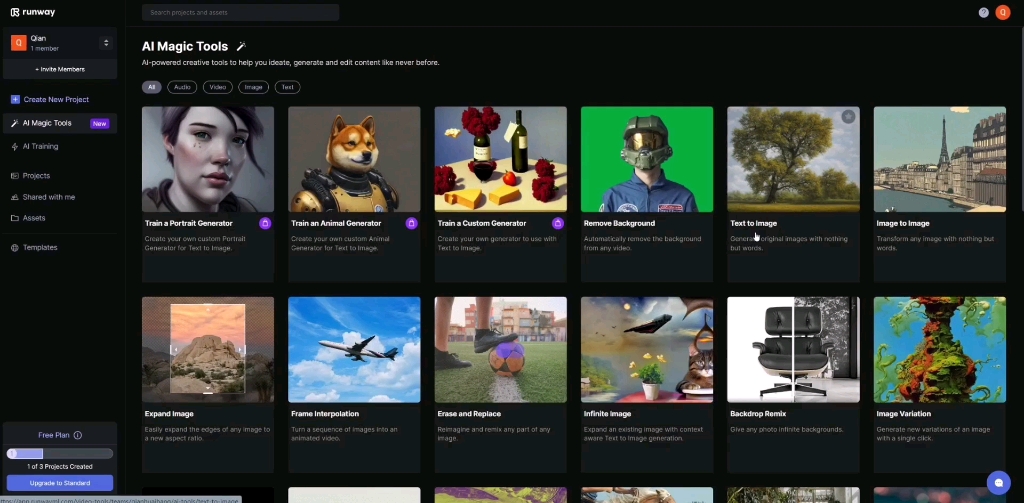Screen dimensions: 1024x503
Task: Open AI Training in the sidebar
Action: [40, 146]
